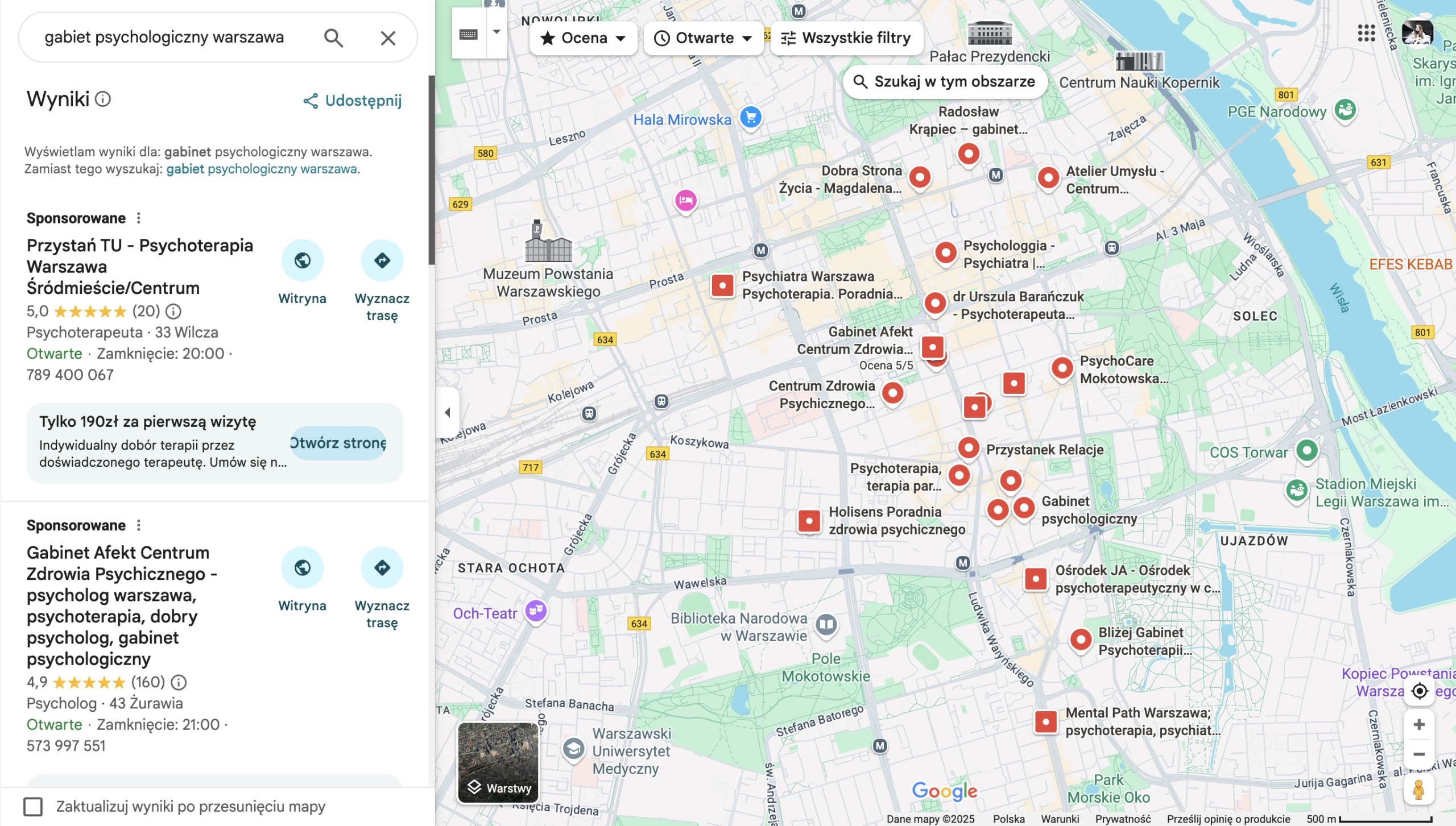The height and width of the screenshot is (826, 1456).
Task: Select Hala Mirowska shopping pin
Action: pos(751,118)
